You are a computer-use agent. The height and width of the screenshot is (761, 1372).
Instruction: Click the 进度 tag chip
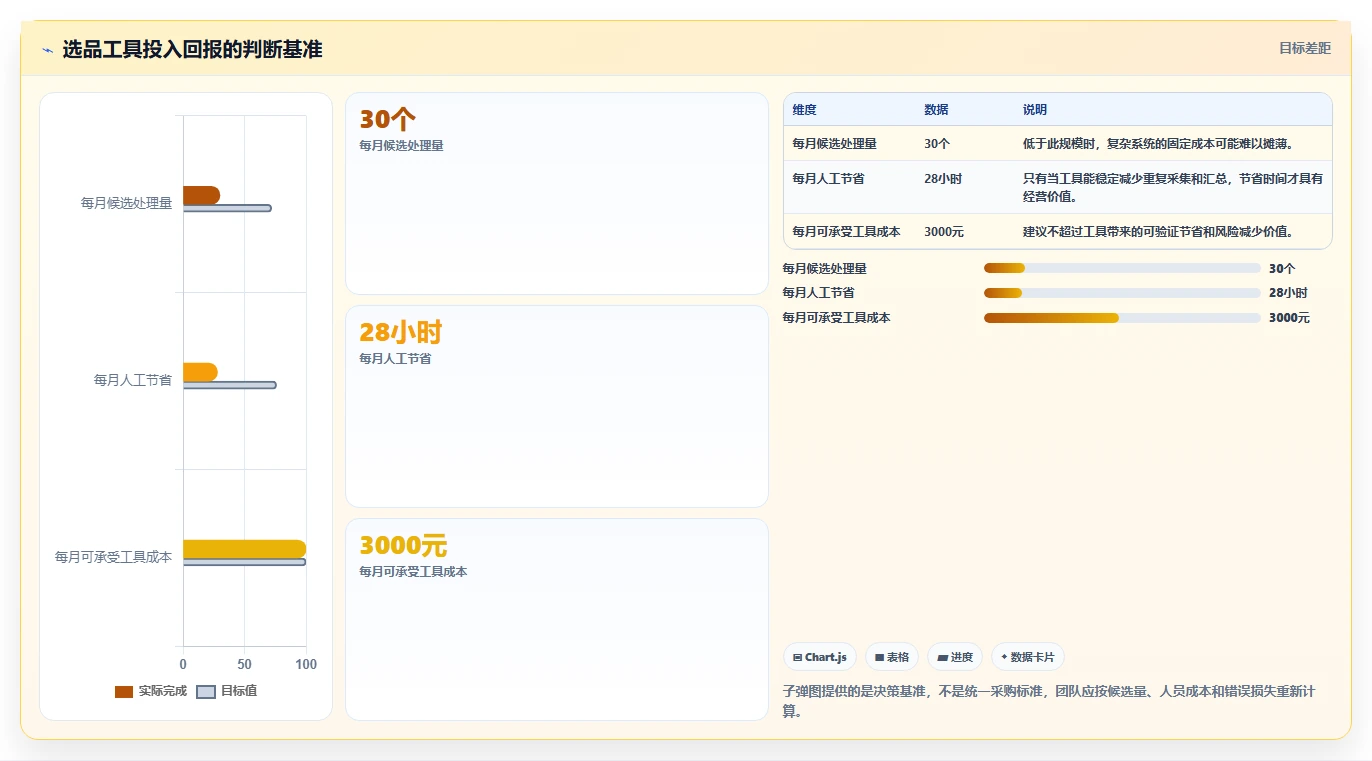click(x=955, y=657)
